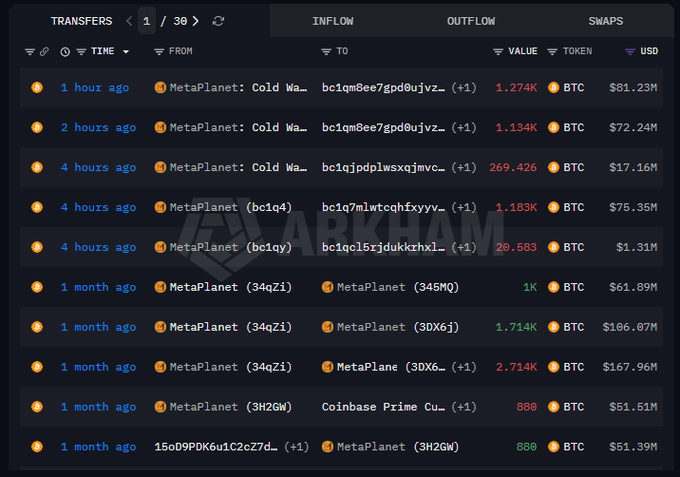Image resolution: width=680 pixels, height=477 pixels.
Task: Open MetaPlanet (345MQ) recipient
Action: point(398,287)
